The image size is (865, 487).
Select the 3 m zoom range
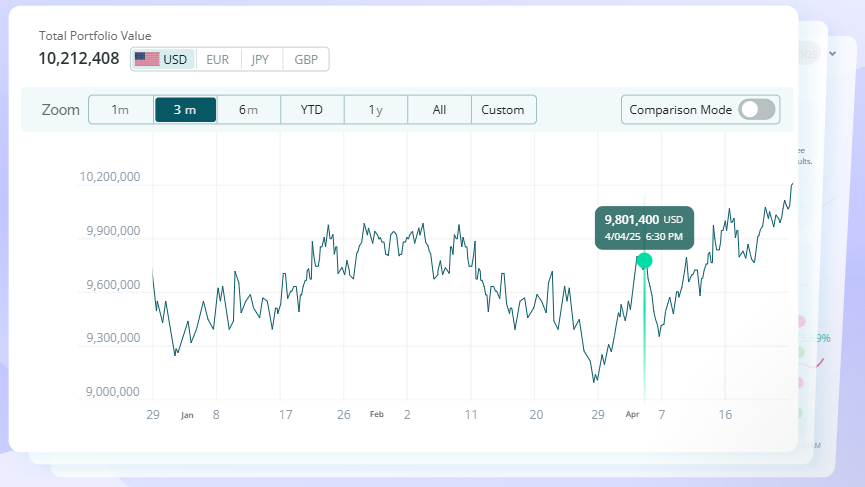pos(185,110)
